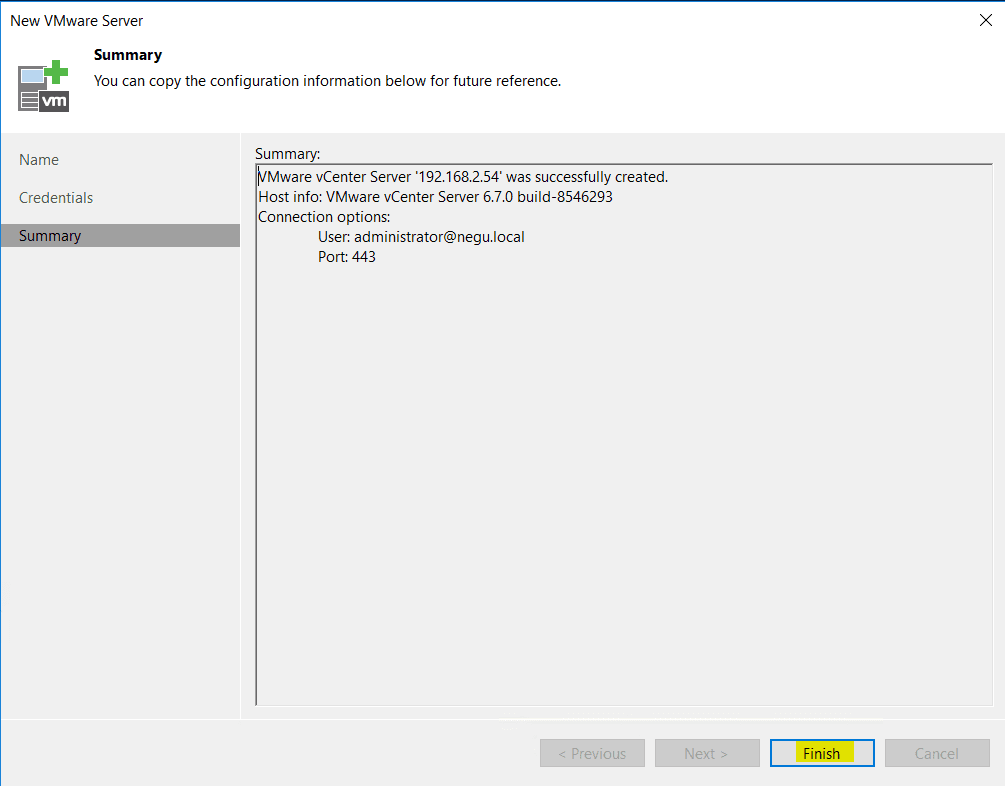This screenshot has height=786, width=1005.
Task: Click the Summary heading in the banner
Action: click(x=128, y=54)
